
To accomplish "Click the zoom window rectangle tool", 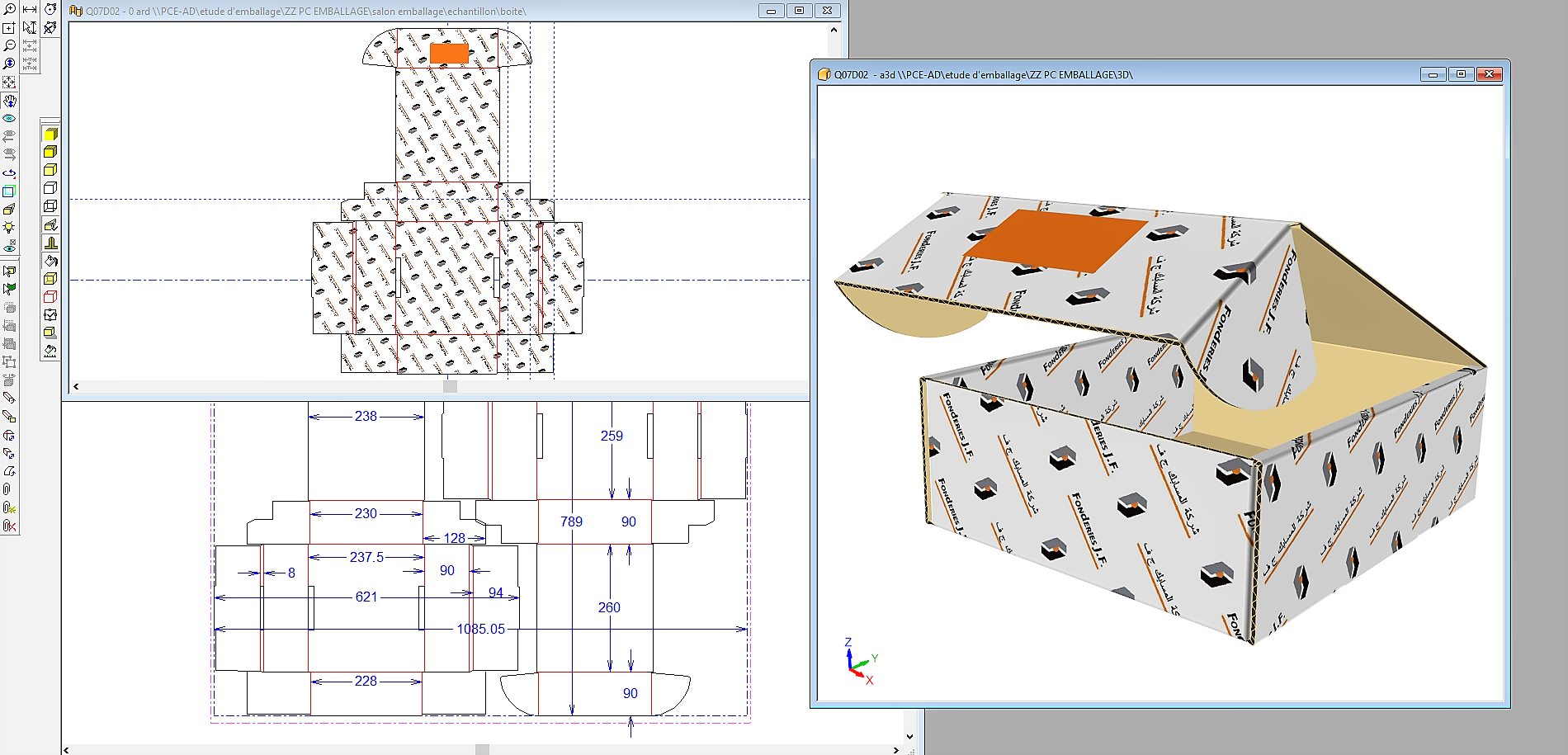I will (9, 27).
